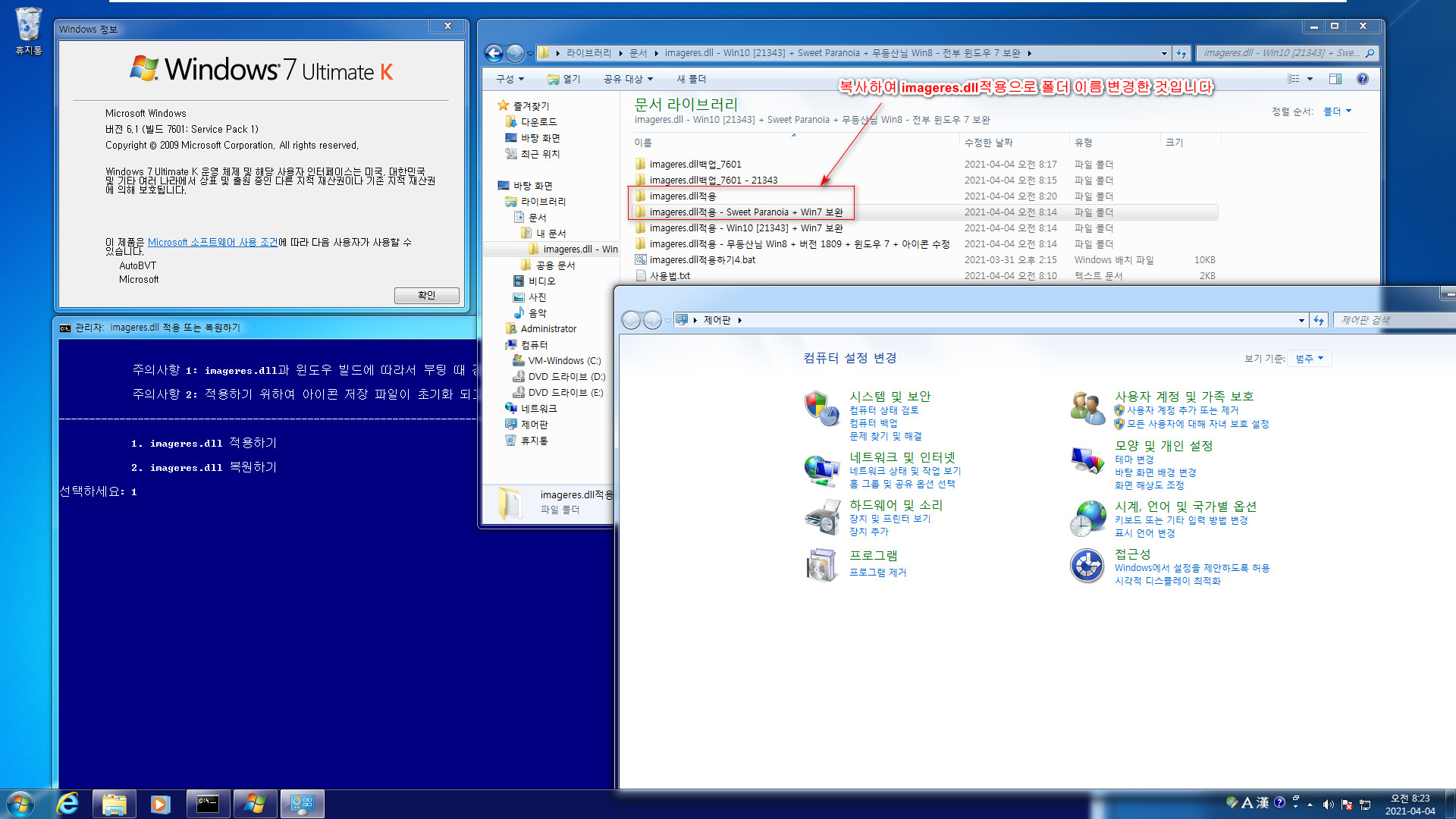The height and width of the screenshot is (819, 1456).
Task: Open the 보기 기준 범주 view-by dropdown
Action: pos(1310,359)
